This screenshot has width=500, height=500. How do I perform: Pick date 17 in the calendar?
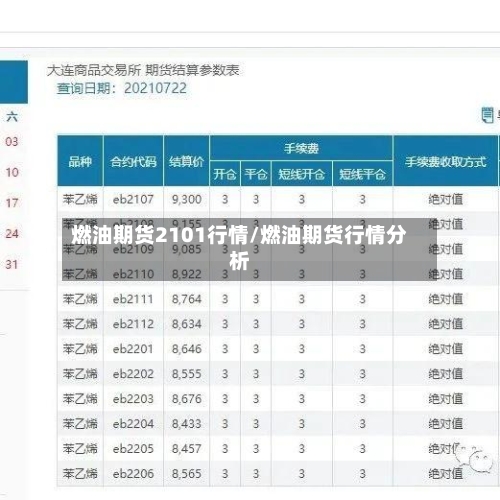click(x=12, y=203)
